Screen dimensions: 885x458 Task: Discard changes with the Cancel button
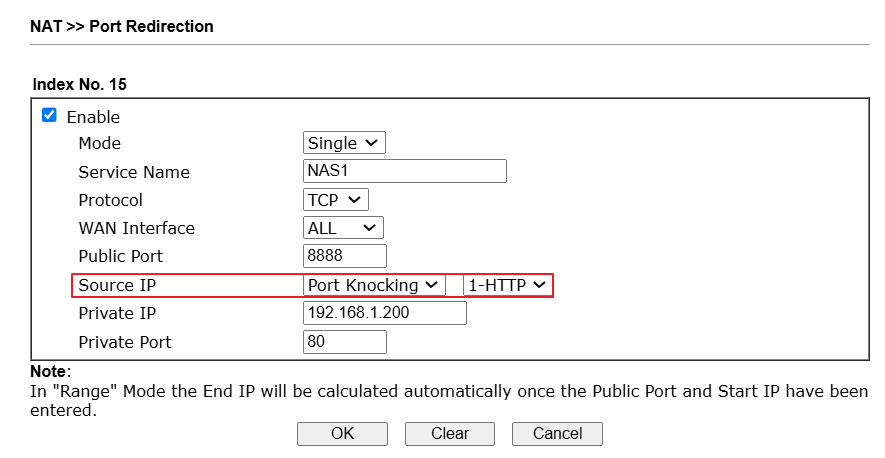point(558,434)
